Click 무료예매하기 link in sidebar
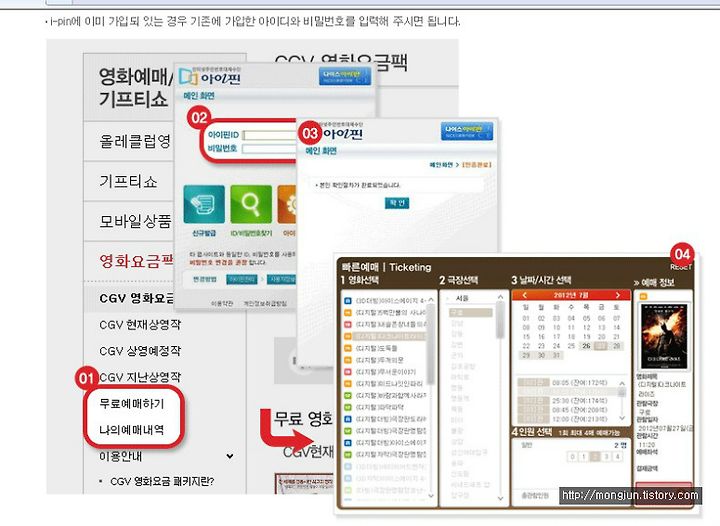The image size is (720, 526). pyautogui.click(x=132, y=403)
